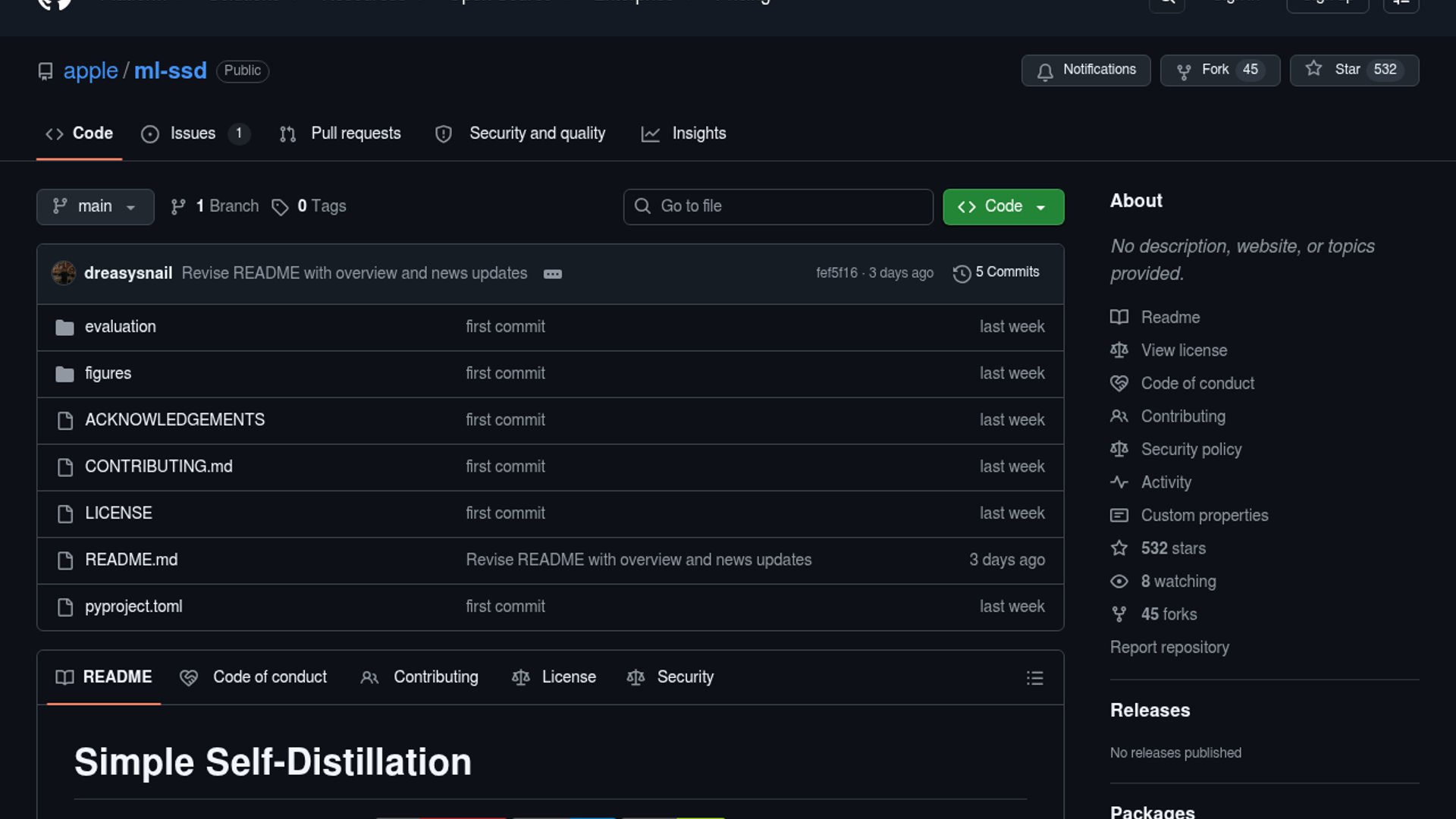Click the tag icon next to 0 Tags
This screenshot has width=1456, height=819.
pyautogui.click(x=280, y=207)
